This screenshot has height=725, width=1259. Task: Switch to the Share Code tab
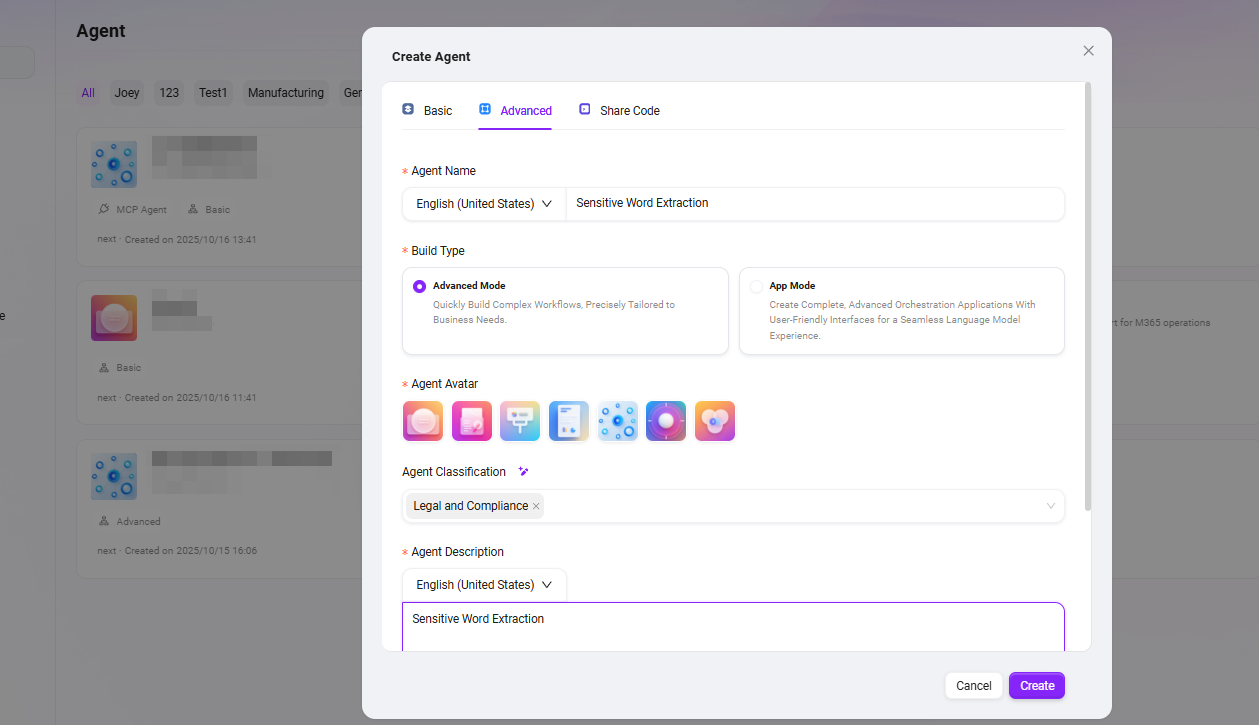click(x=619, y=110)
